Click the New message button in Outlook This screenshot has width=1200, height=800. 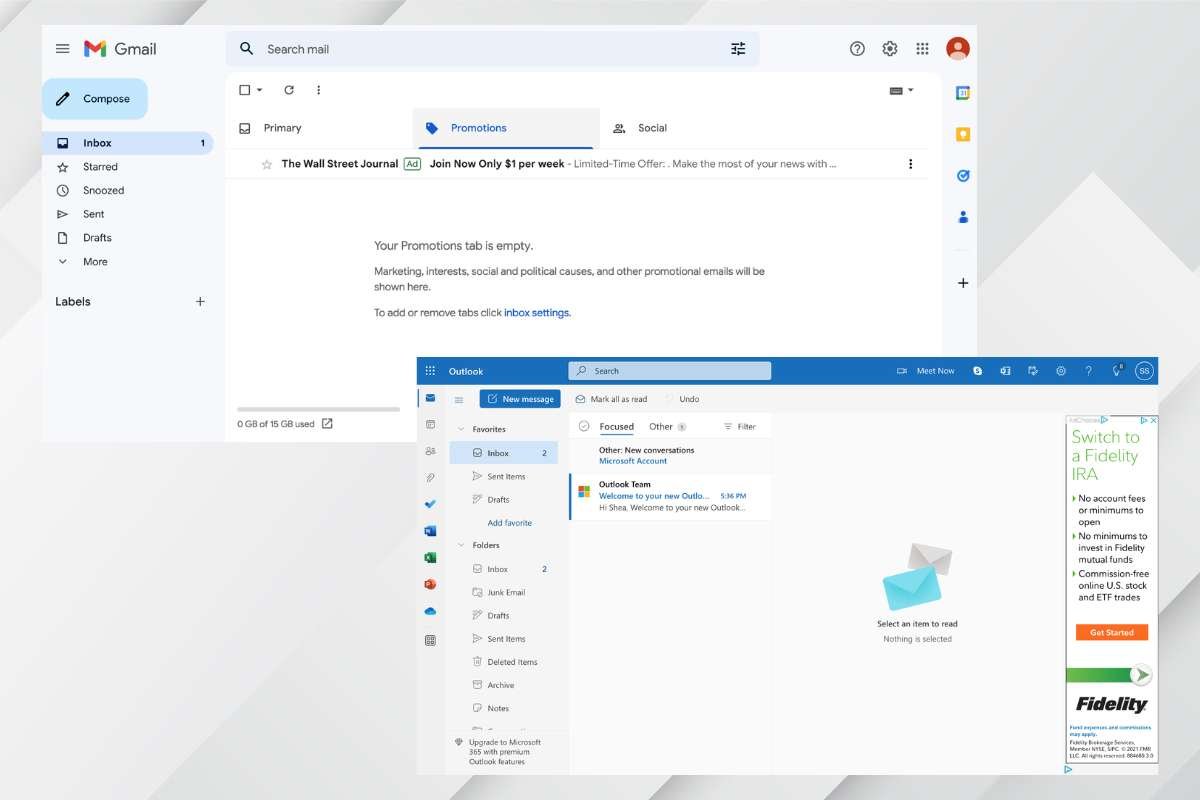(x=519, y=398)
